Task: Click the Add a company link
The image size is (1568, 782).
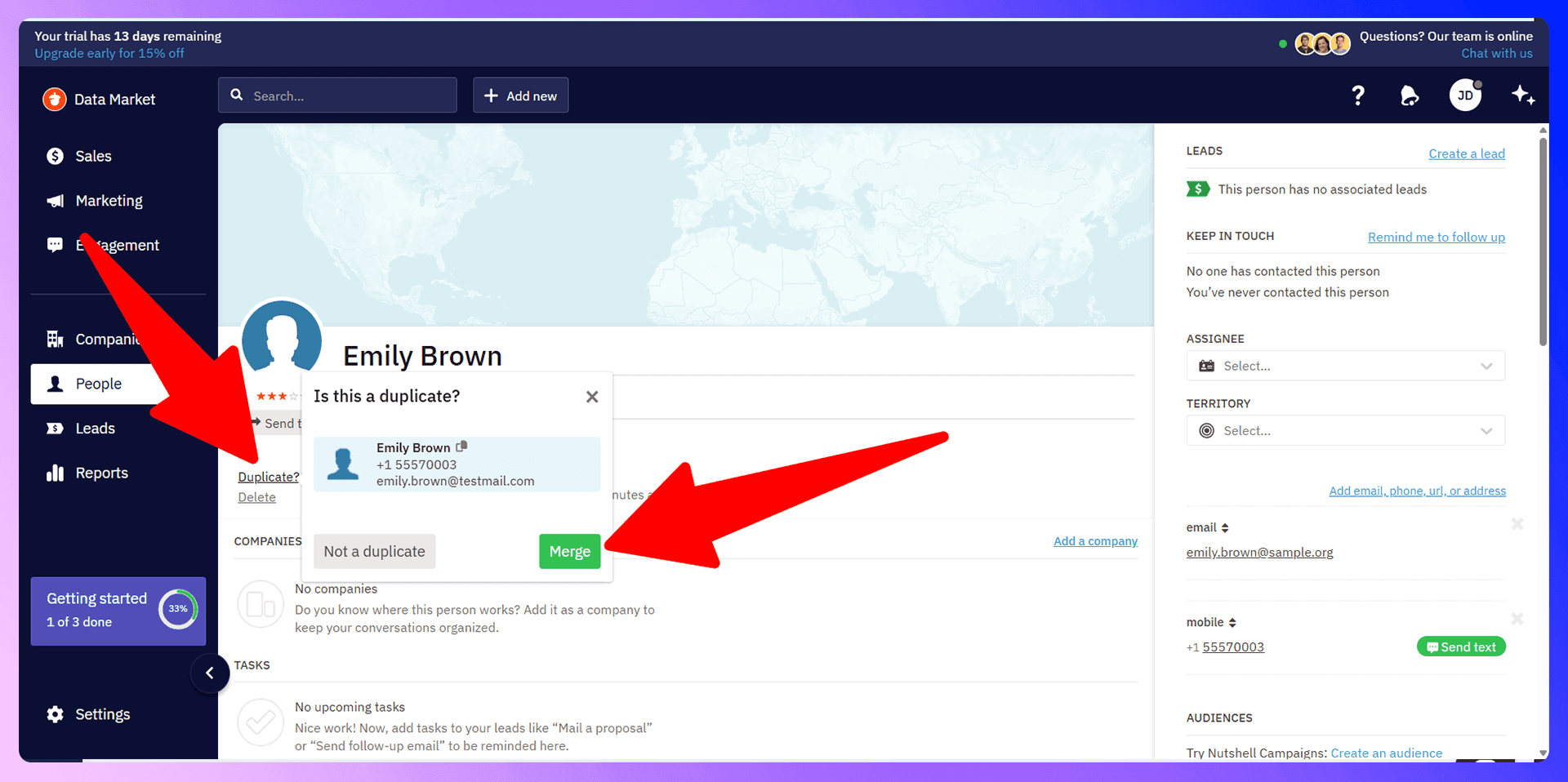Action: [1095, 541]
